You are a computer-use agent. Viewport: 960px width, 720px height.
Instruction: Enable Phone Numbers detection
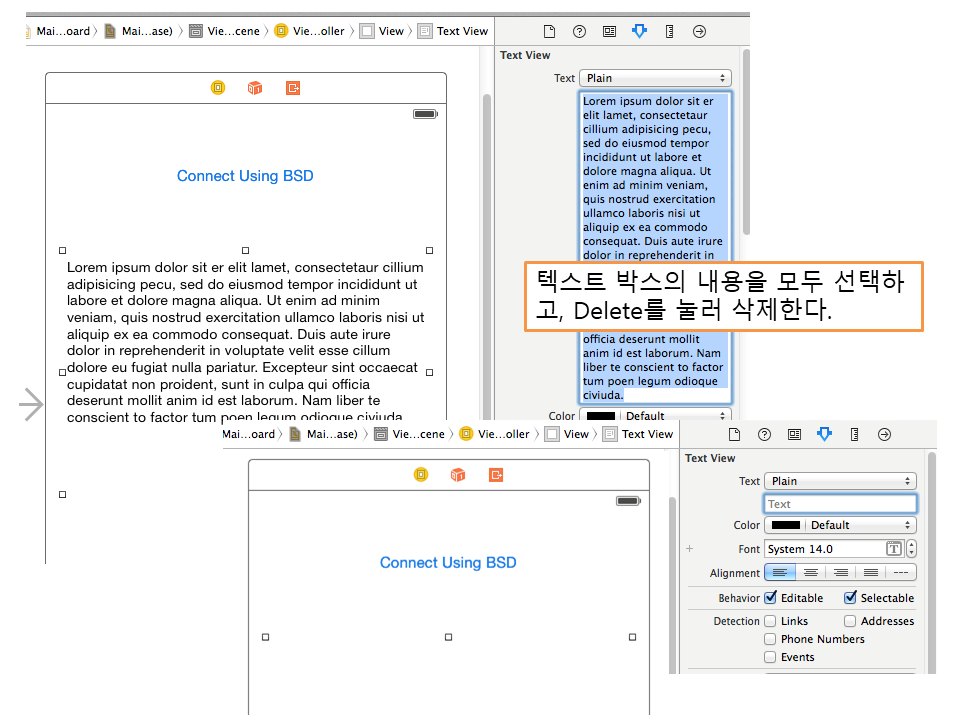coord(770,639)
